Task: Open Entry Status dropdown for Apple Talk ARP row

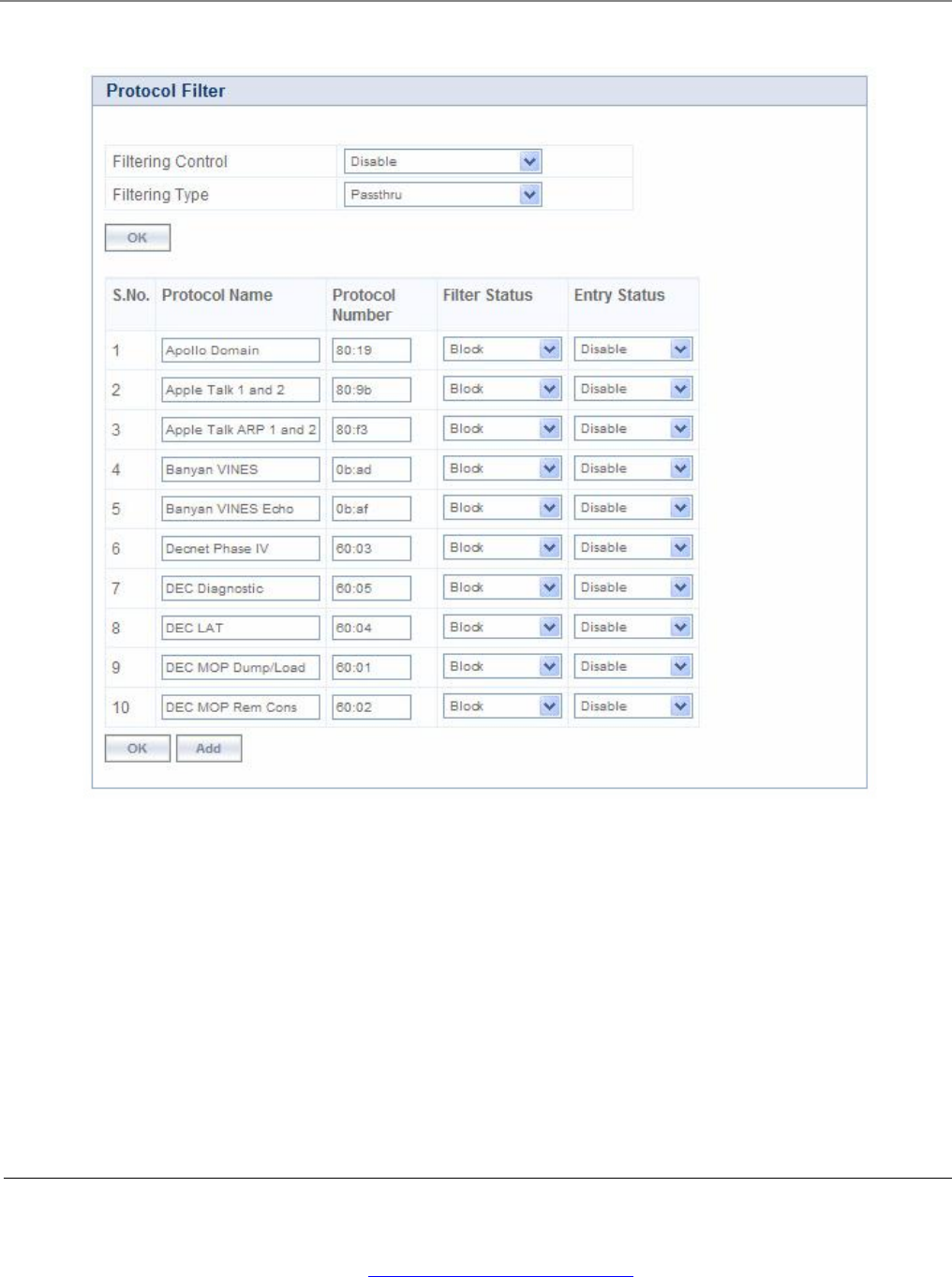Action: 633,429
